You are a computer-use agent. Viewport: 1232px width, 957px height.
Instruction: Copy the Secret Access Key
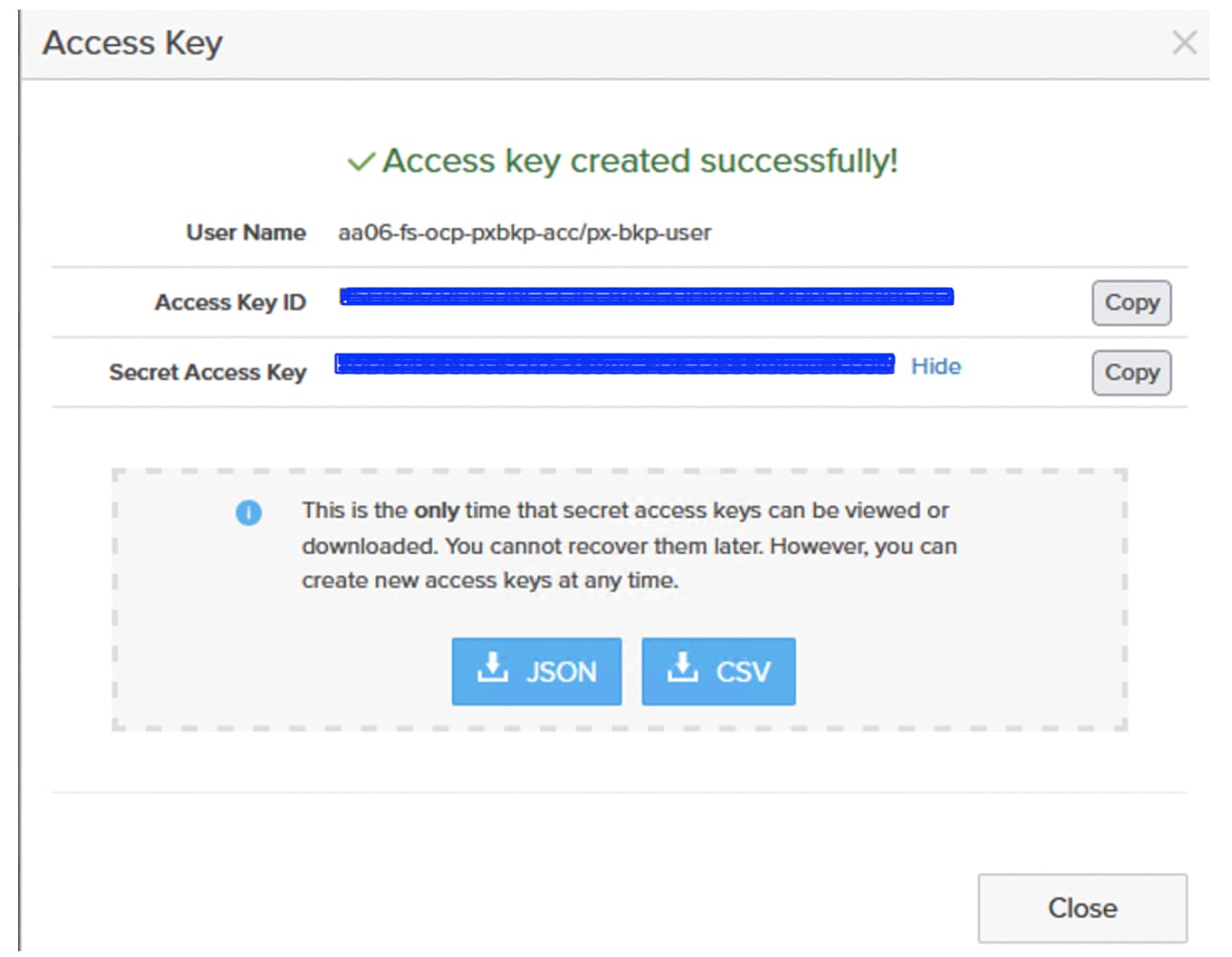point(1131,373)
